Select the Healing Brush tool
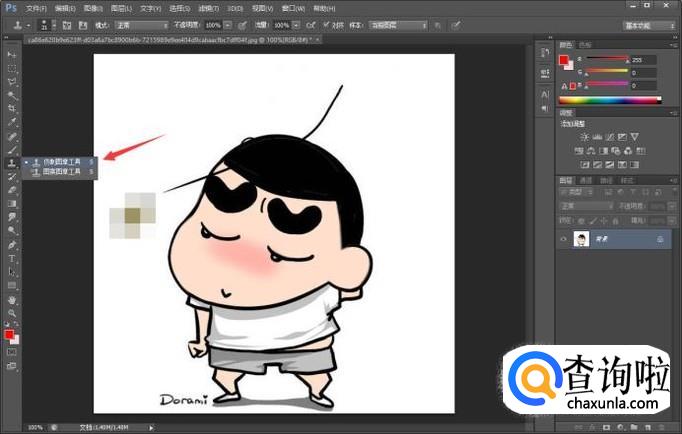Viewport: 682px width, 434px height. point(12,137)
